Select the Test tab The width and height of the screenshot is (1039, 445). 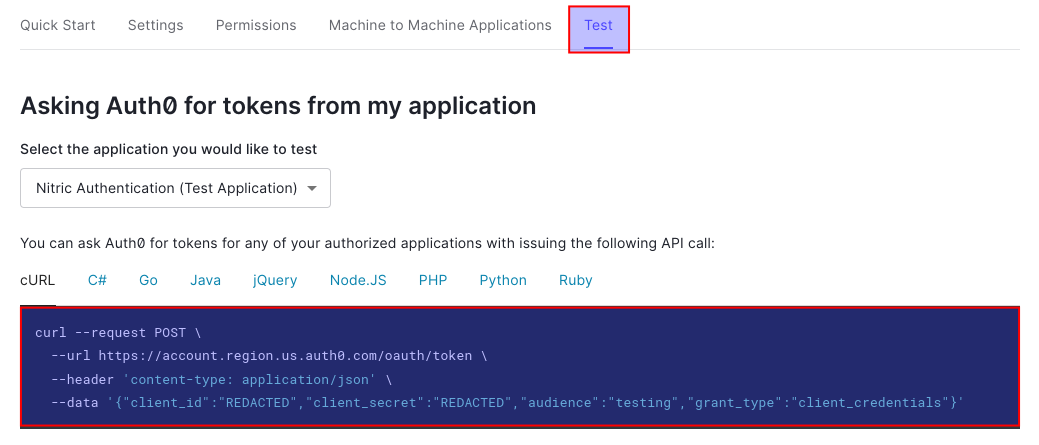pyautogui.click(x=598, y=25)
